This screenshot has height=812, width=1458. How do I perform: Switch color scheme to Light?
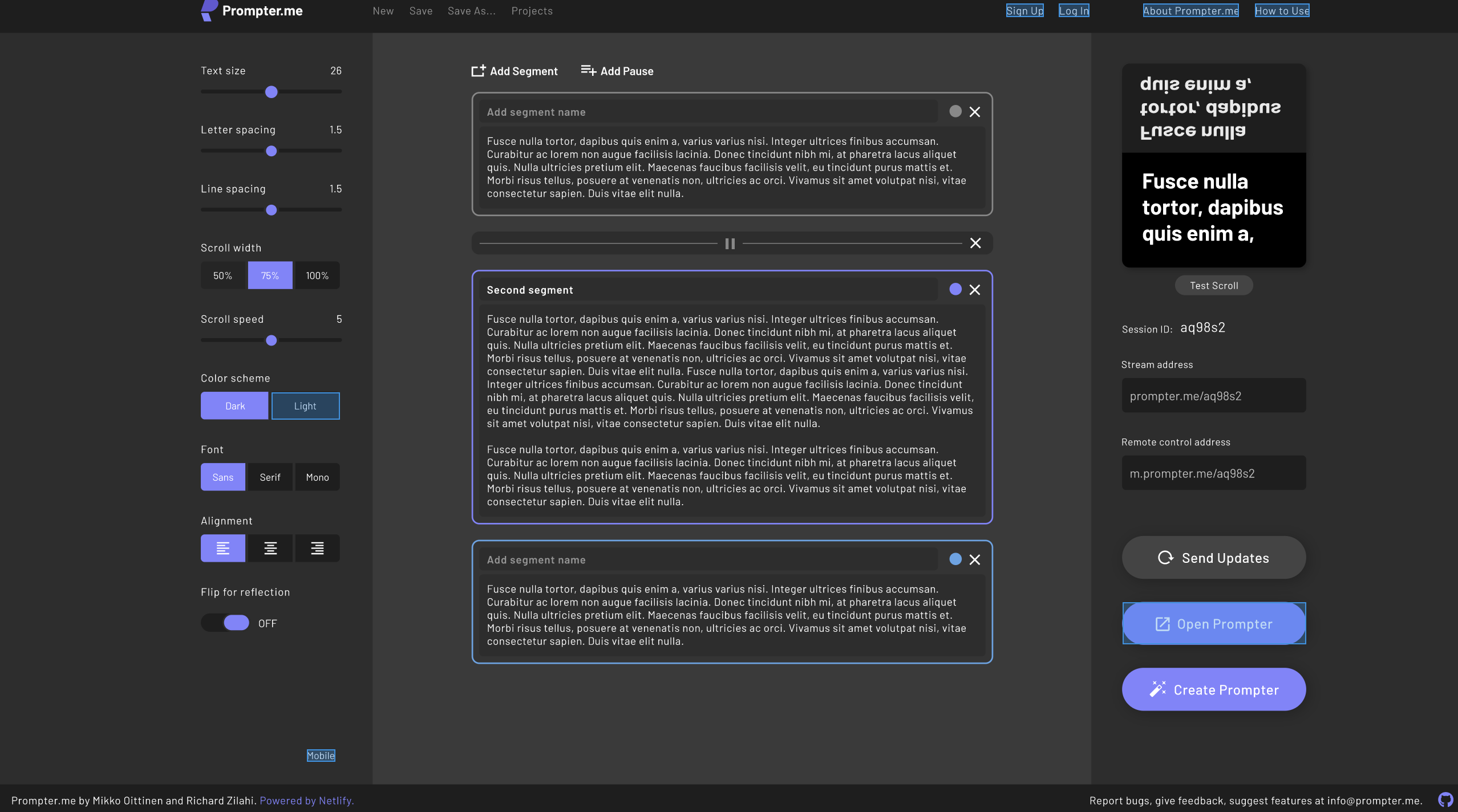coord(305,406)
